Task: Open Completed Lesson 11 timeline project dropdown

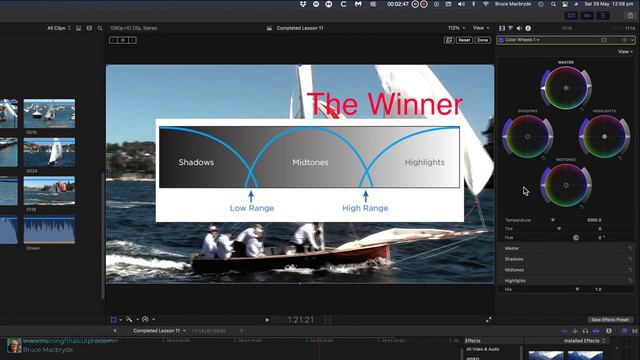Action: point(159,331)
